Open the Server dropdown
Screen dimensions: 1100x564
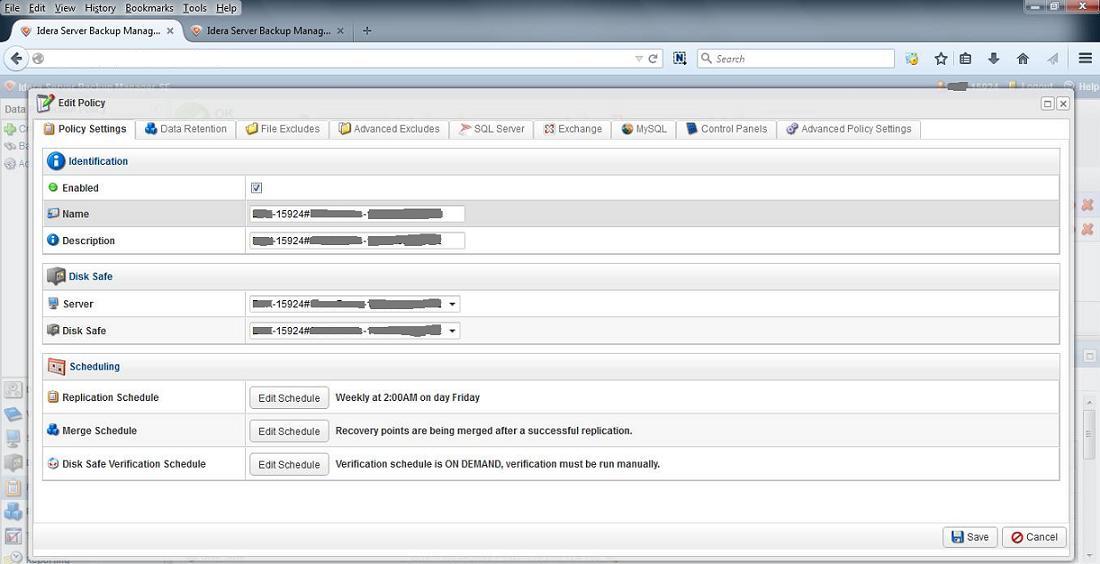coord(355,304)
